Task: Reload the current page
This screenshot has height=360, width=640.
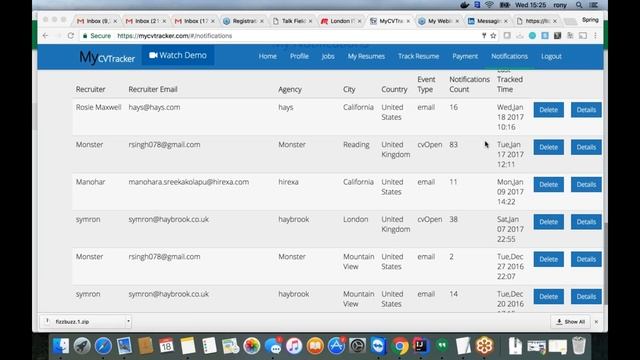Action: [71, 36]
